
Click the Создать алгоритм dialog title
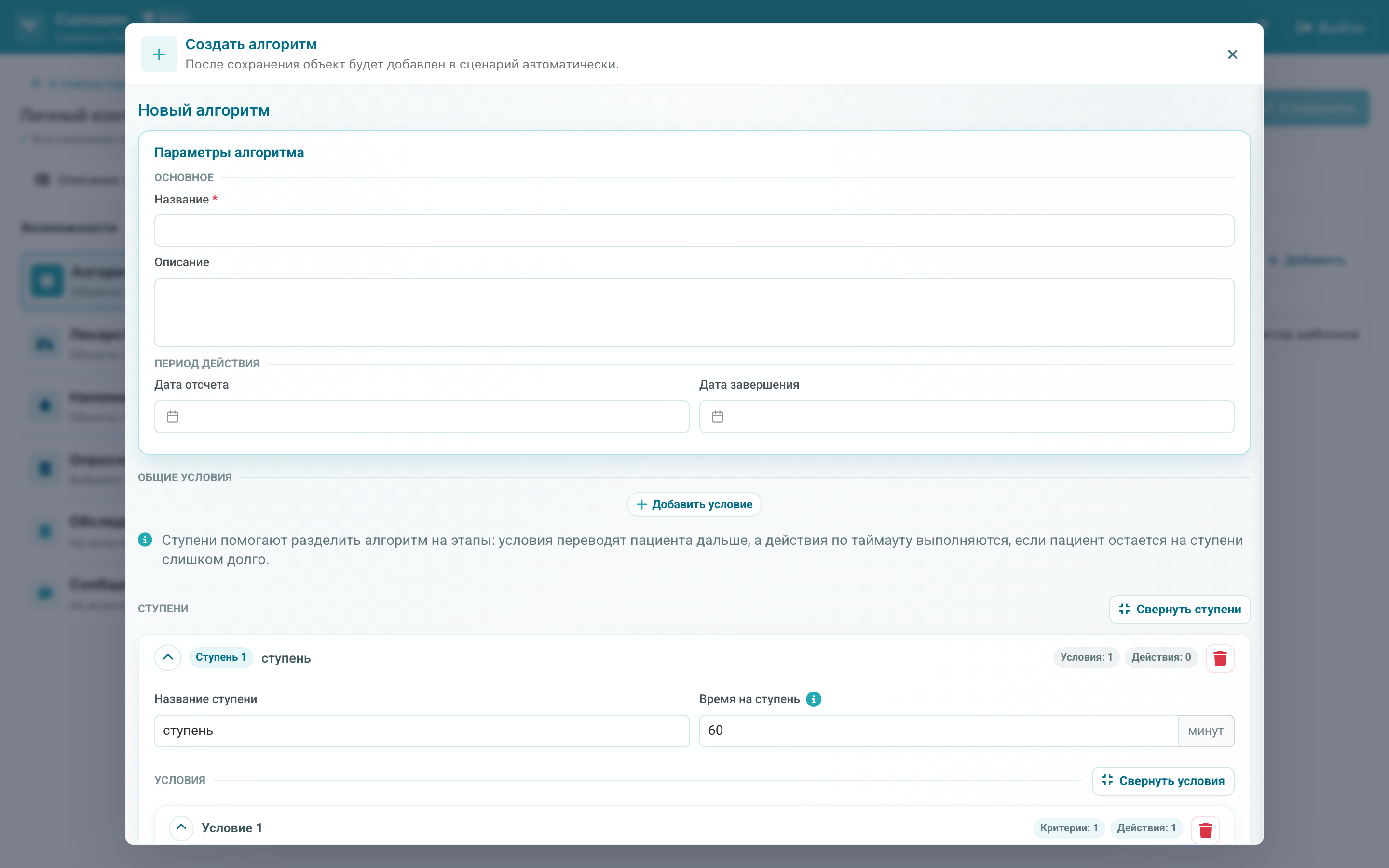(x=251, y=44)
